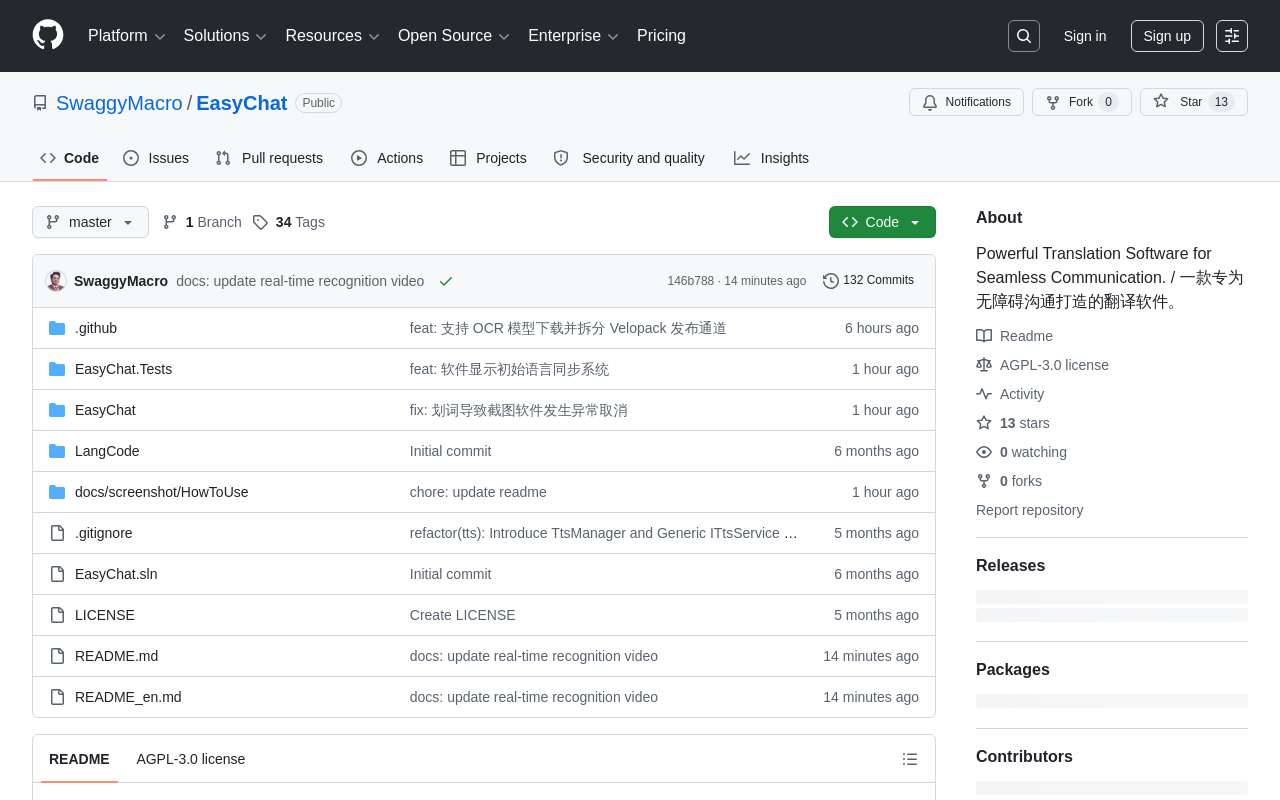1280x800 pixels.
Task: Click the tag icon next to 34 Tags
Action: pos(260,222)
